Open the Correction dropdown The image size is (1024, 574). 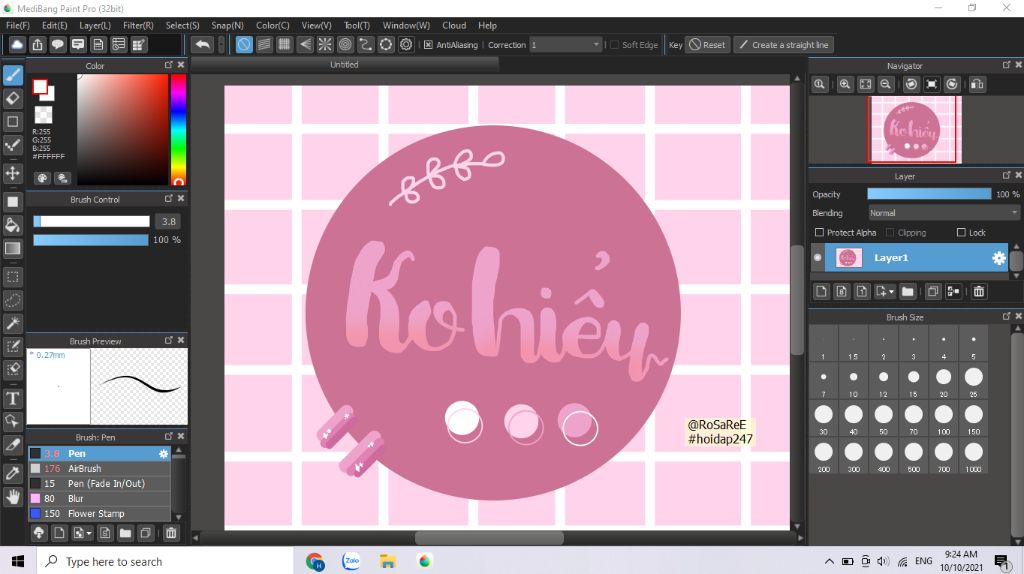565,45
